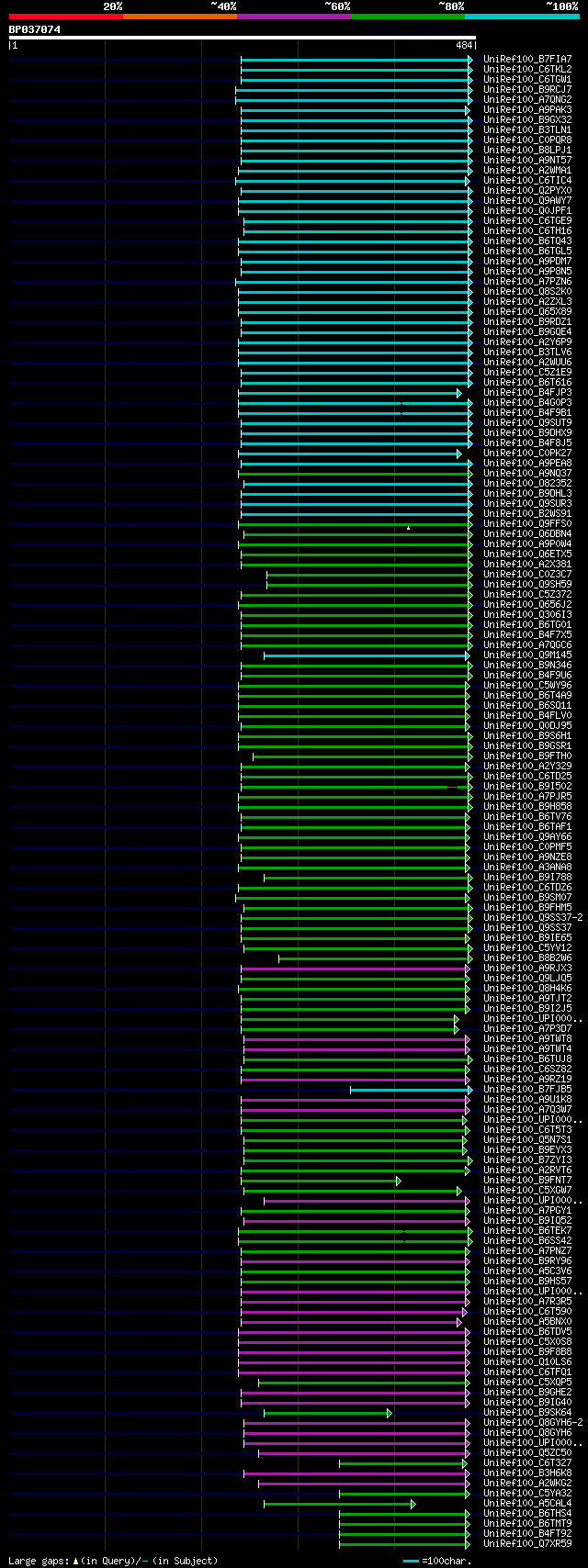Select label UniRef100_Q7XR59
This screenshot has height=1568, width=588.
point(527,1544)
